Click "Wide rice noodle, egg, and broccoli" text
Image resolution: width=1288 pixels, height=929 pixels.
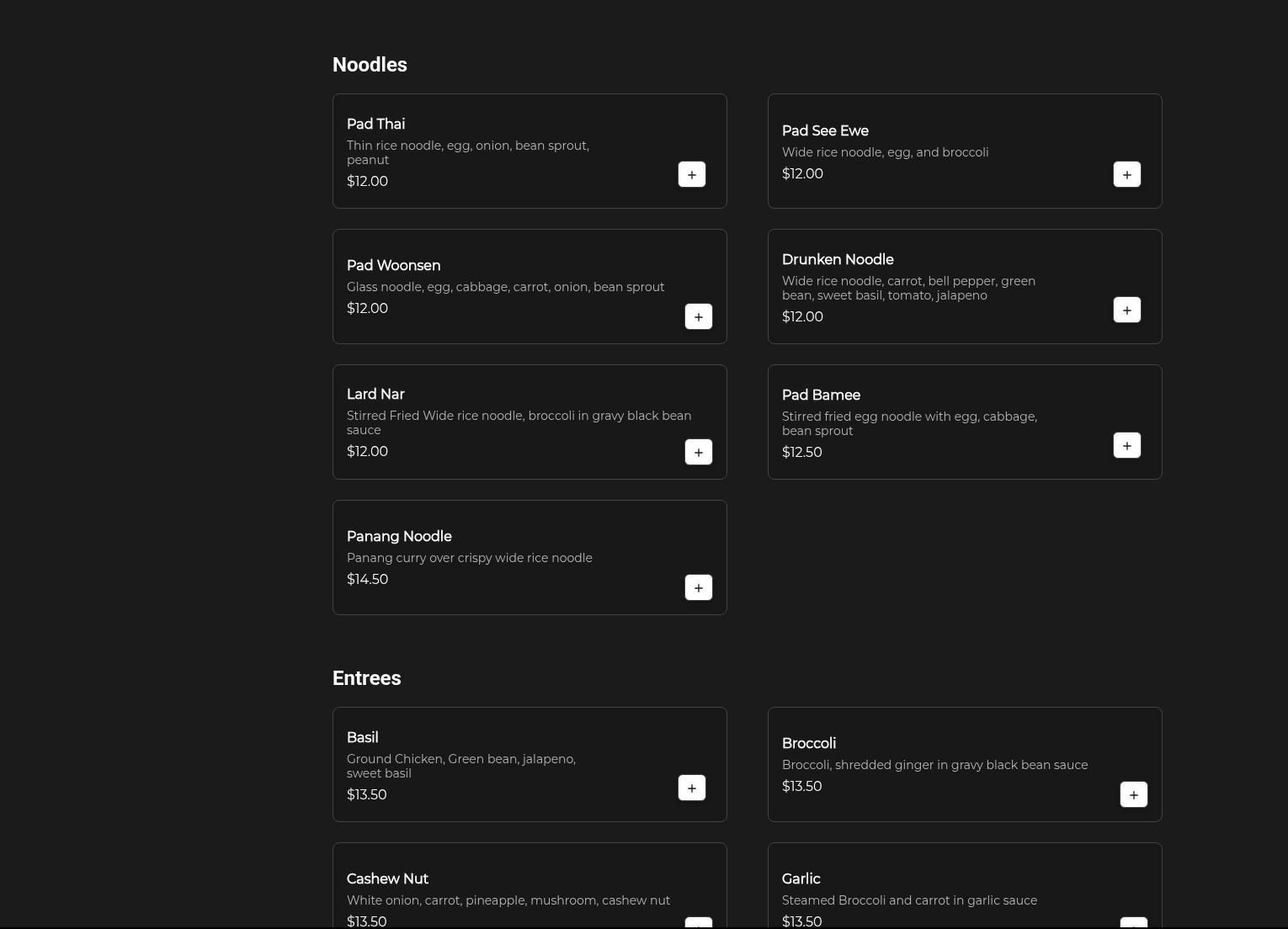885,152
